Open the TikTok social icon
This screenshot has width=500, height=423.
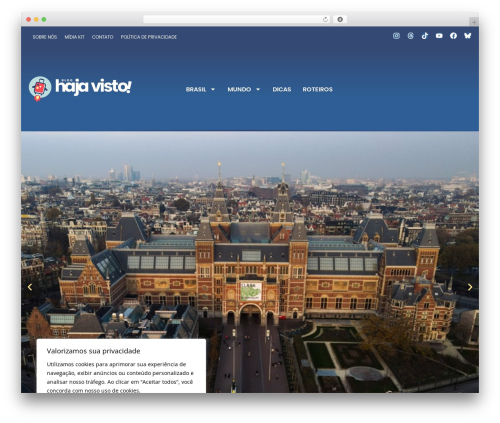(x=425, y=36)
